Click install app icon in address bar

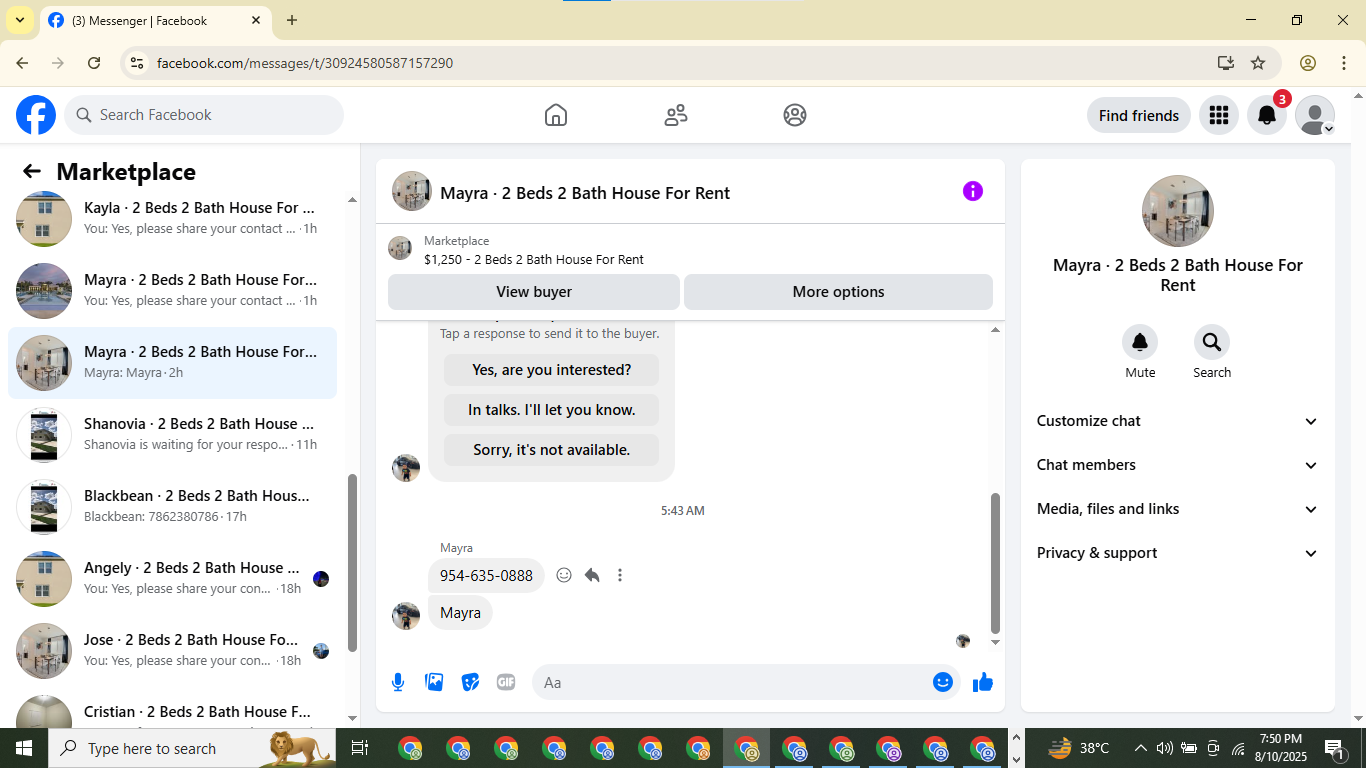pyautogui.click(x=1226, y=63)
